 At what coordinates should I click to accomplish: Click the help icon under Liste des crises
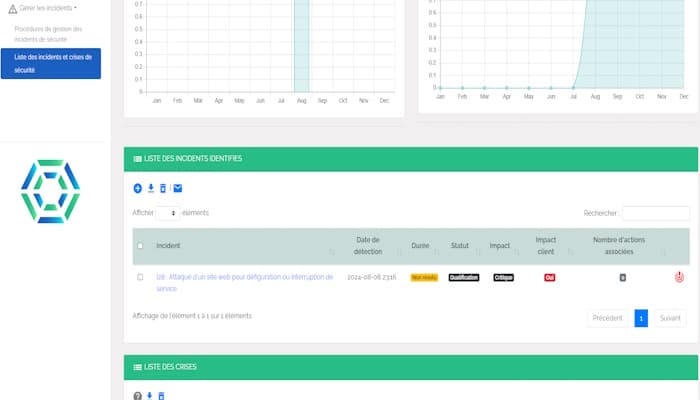pyautogui.click(x=138, y=396)
